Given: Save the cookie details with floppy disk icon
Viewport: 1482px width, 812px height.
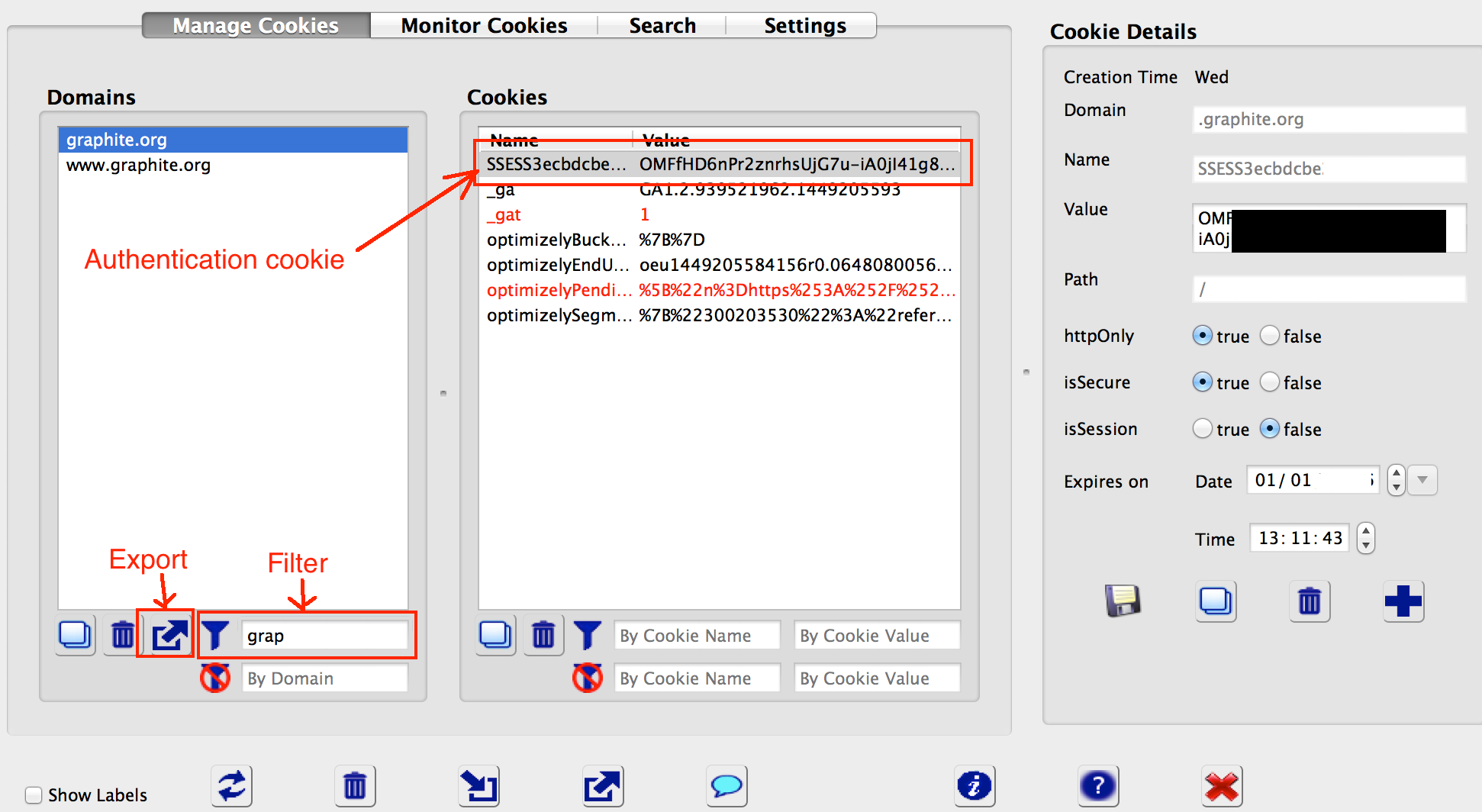Looking at the screenshot, I should [x=1123, y=601].
